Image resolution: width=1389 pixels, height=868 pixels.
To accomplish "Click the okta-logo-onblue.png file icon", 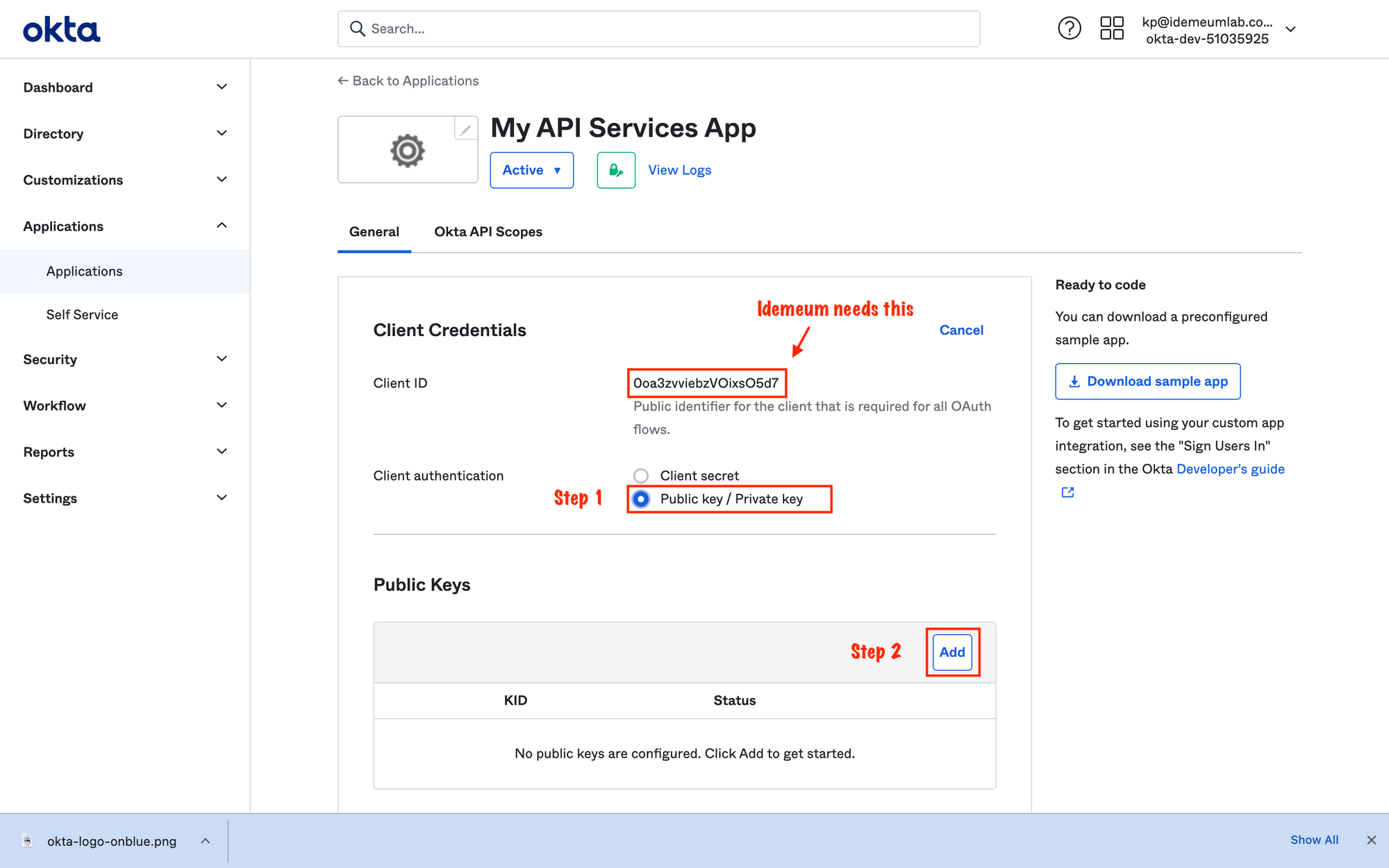I will (27, 840).
